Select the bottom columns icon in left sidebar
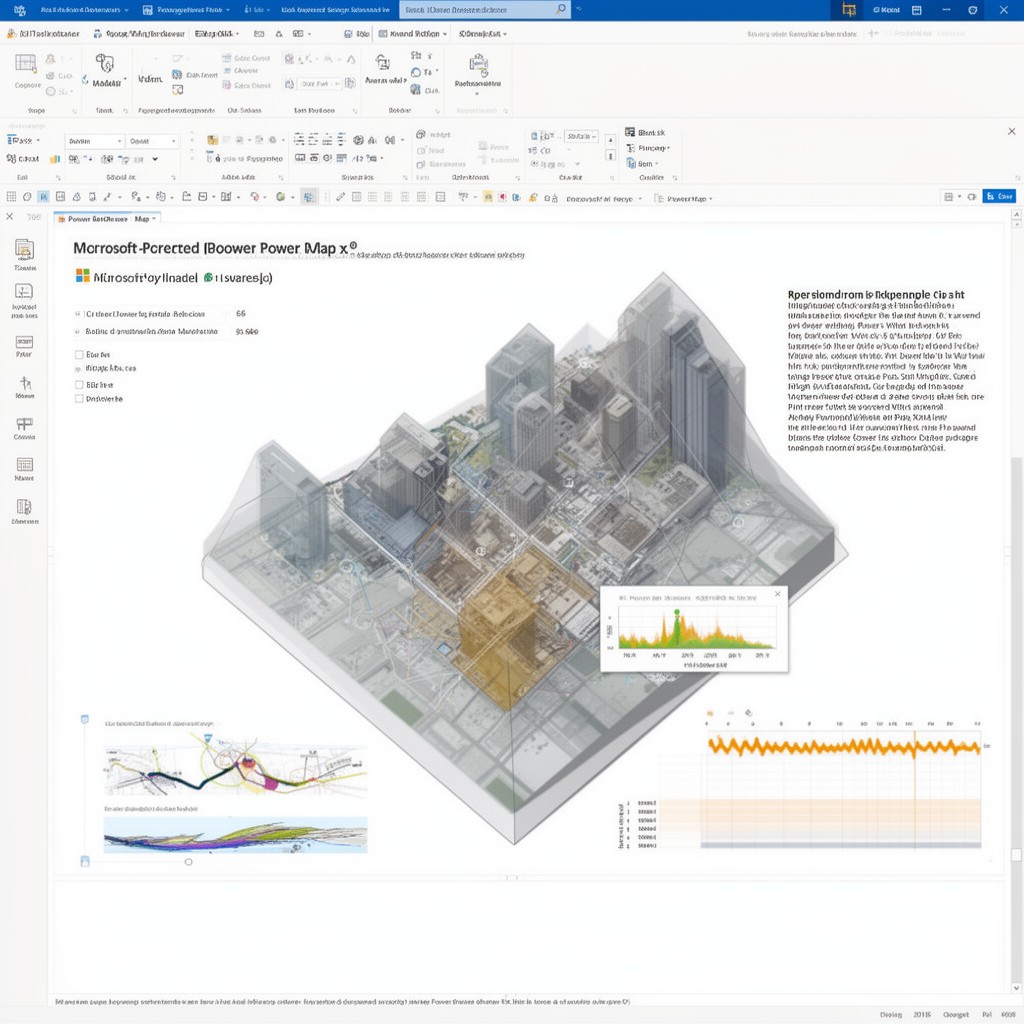Image resolution: width=1024 pixels, height=1024 pixels. click(x=24, y=507)
